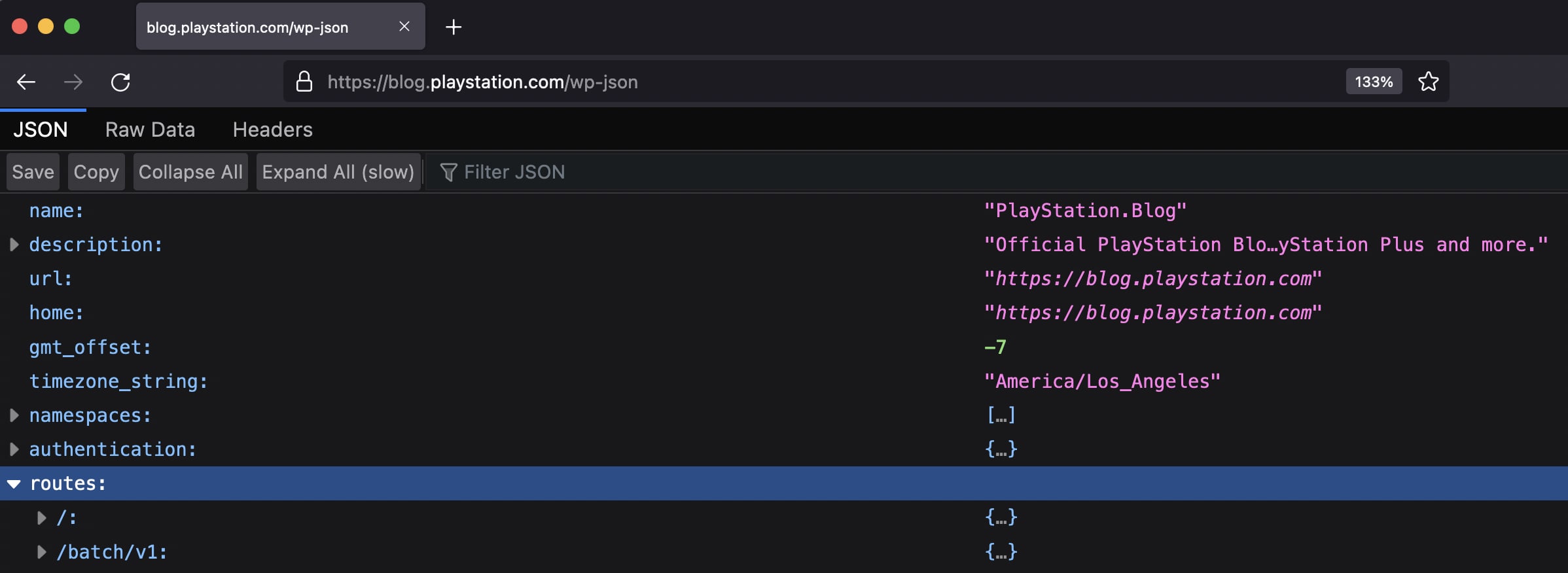The height and width of the screenshot is (573, 1568).
Task: Reload the current page
Action: (120, 82)
